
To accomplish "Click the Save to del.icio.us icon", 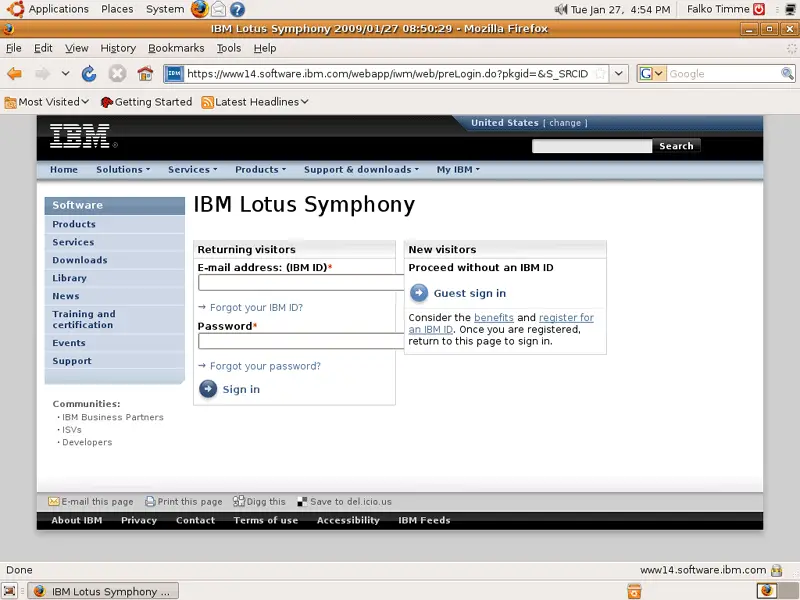I will pos(302,502).
